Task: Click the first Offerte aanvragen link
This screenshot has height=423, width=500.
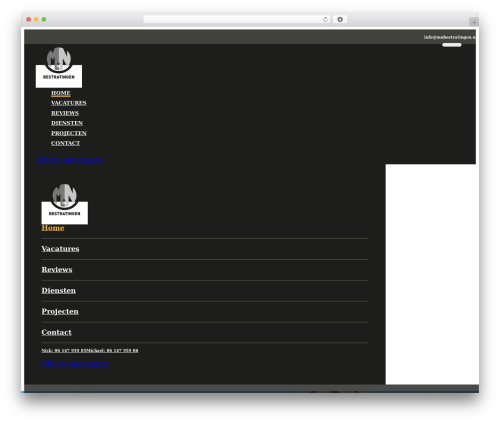Action: tap(69, 159)
